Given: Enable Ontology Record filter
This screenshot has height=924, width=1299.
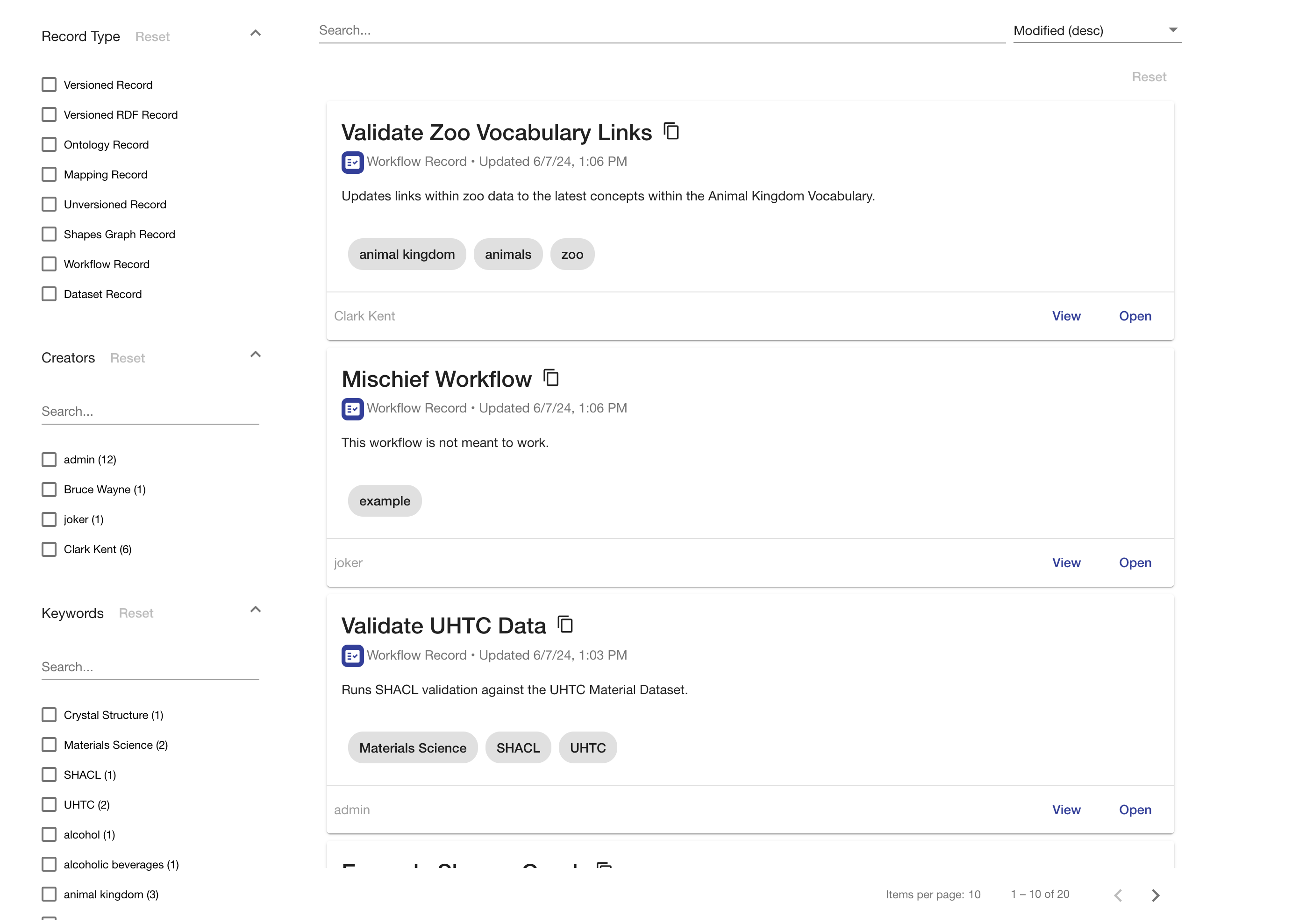Looking at the screenshot, I should pos(49,144).
